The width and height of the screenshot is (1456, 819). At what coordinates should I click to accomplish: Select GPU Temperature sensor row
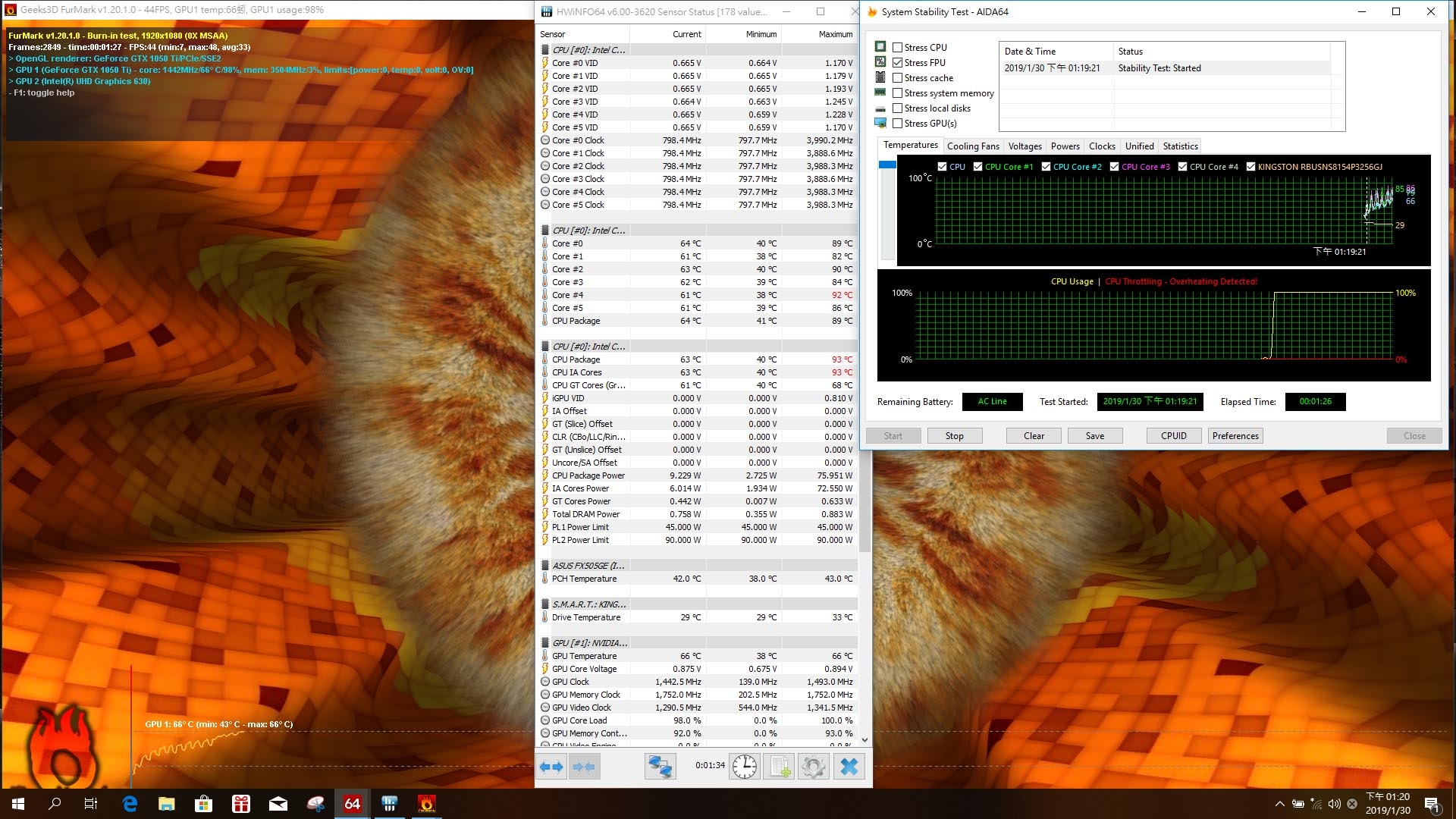(698, 656)
